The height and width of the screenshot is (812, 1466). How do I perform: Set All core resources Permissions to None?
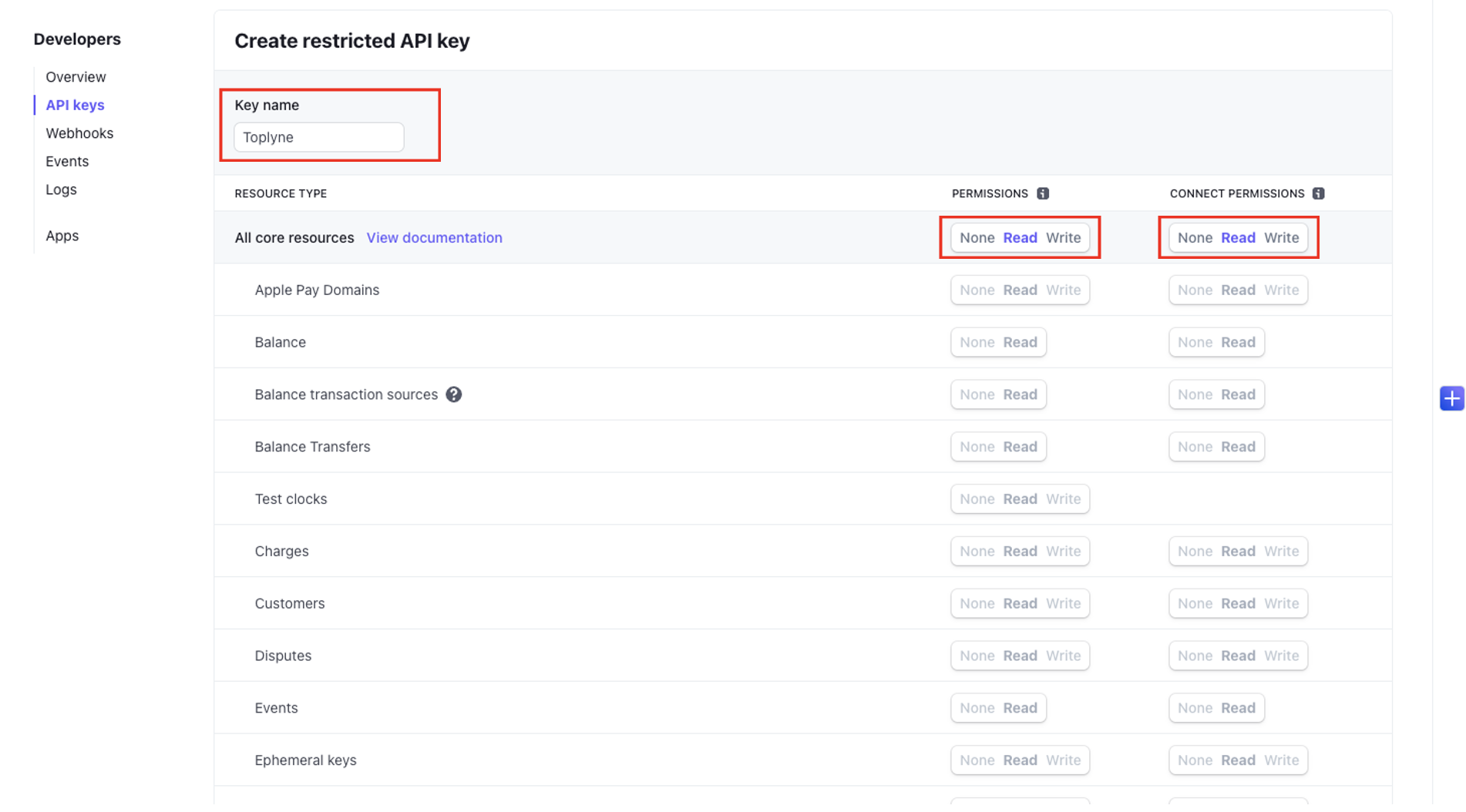977,237
